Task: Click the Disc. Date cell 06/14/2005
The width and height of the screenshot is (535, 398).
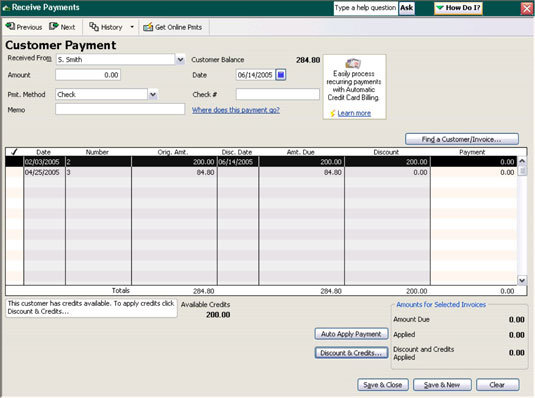Action: 238,162
